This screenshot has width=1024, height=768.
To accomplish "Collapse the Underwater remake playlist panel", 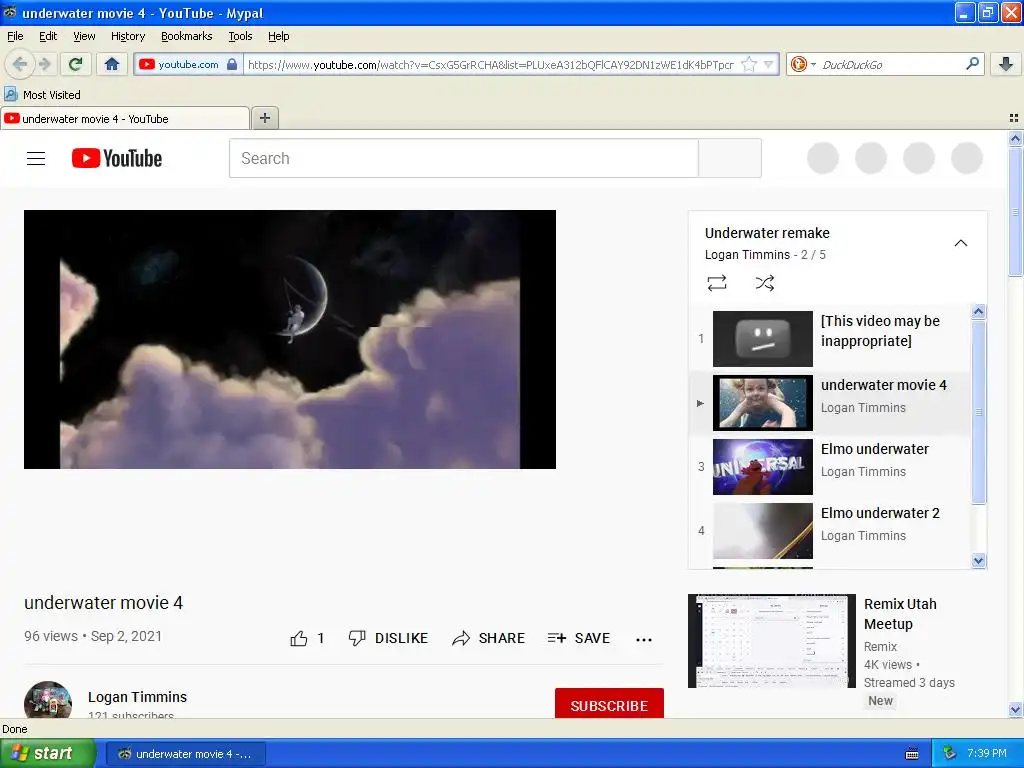I will [961, 243].
